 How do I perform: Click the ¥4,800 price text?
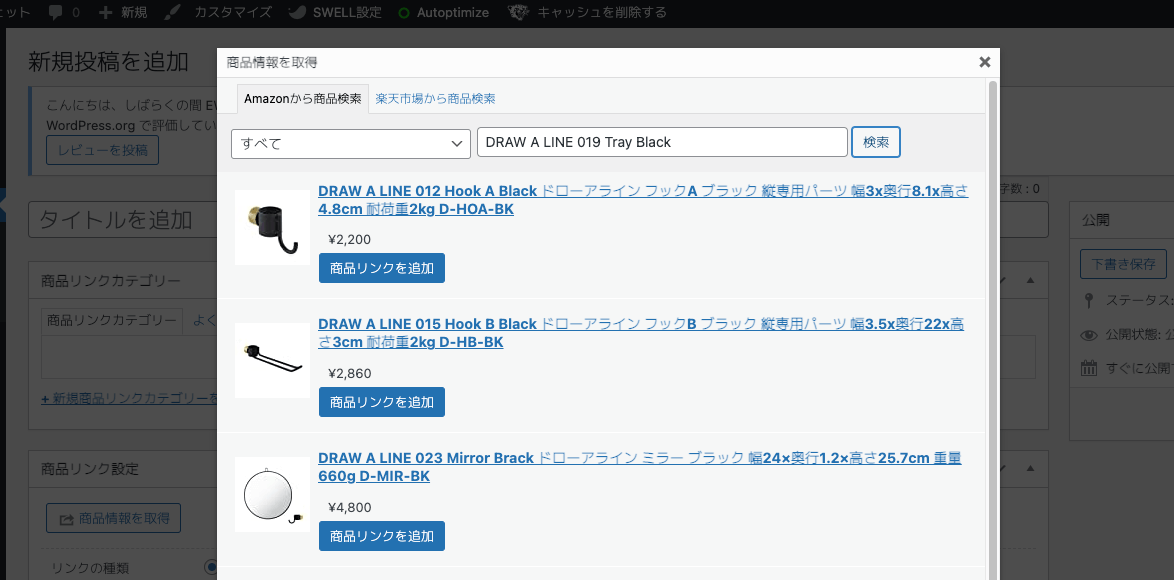[x=350, y=507]
